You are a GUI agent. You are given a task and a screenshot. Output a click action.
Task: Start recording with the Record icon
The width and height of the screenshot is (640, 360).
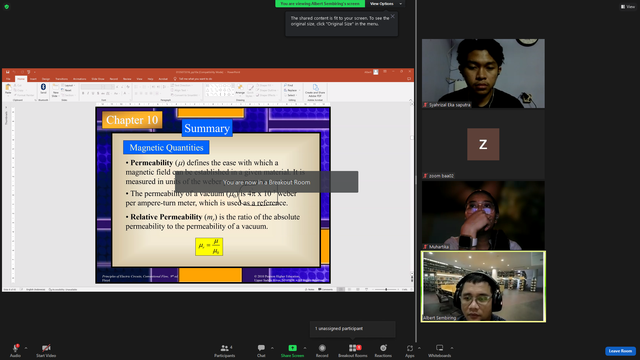point(322,348)
